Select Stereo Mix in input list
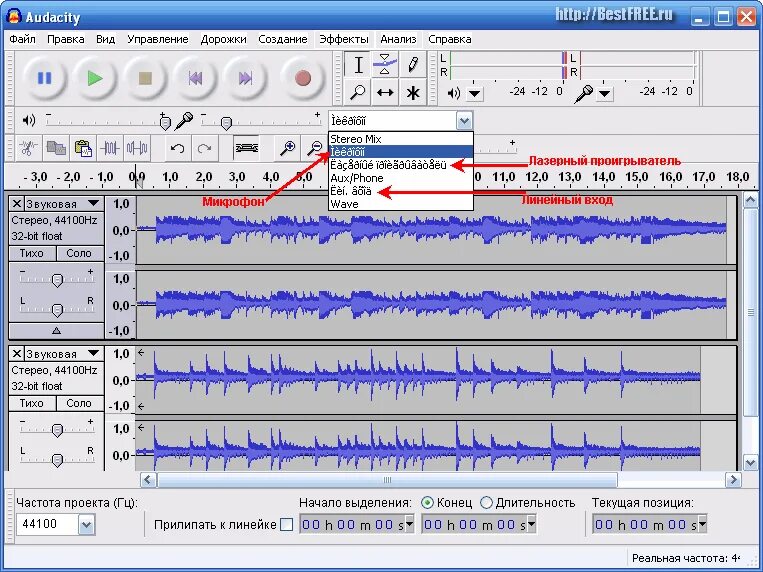Screen dimensions: 763x572 point(401,139)
